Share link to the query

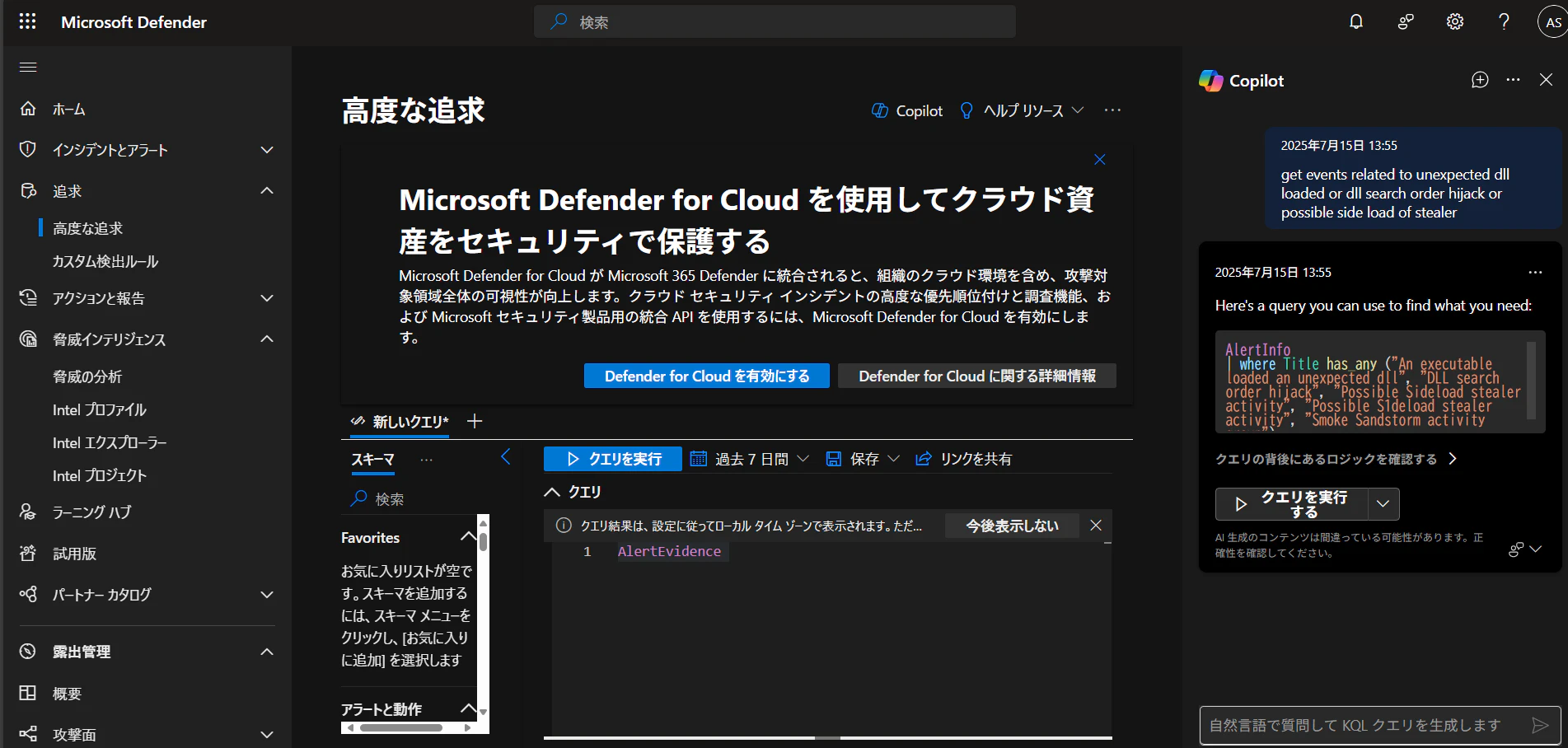[963, 459]
